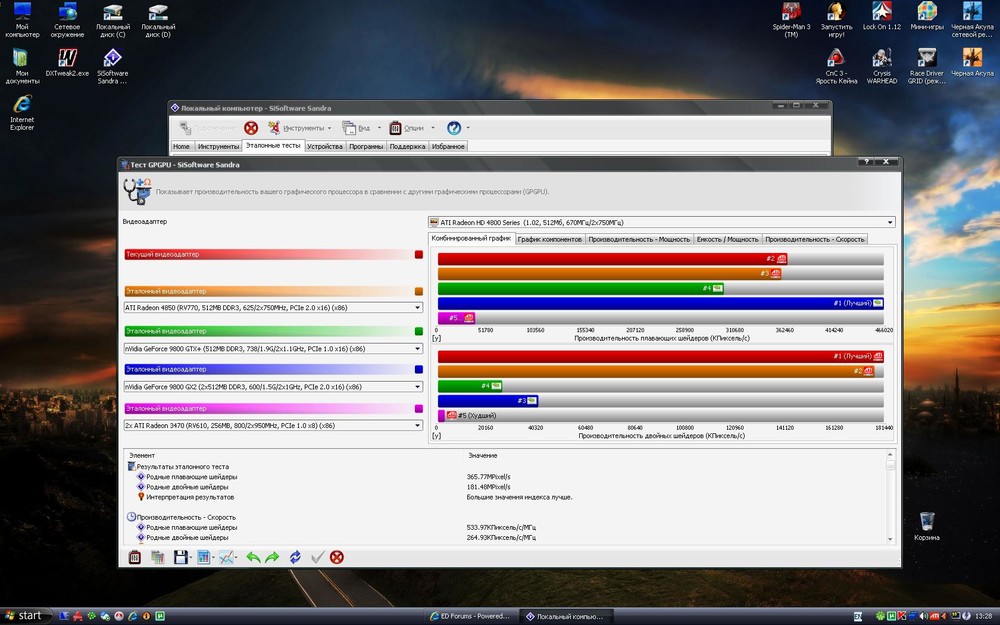Click the line chart icon in bottom toolbar
The width and height of the screenshot is (1000, 625).
[x=227, y=557]
